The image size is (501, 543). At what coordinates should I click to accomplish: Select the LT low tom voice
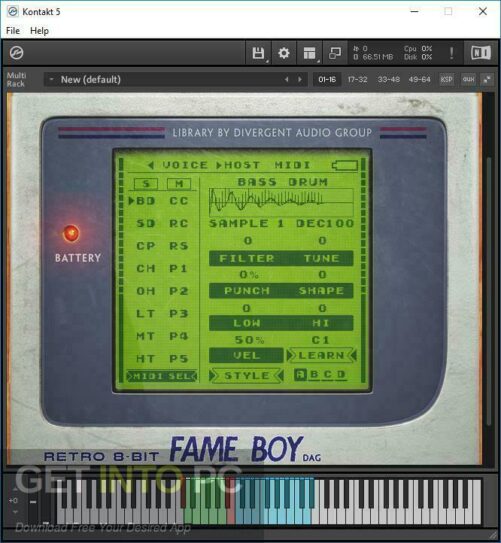click(x=145, y=313)
